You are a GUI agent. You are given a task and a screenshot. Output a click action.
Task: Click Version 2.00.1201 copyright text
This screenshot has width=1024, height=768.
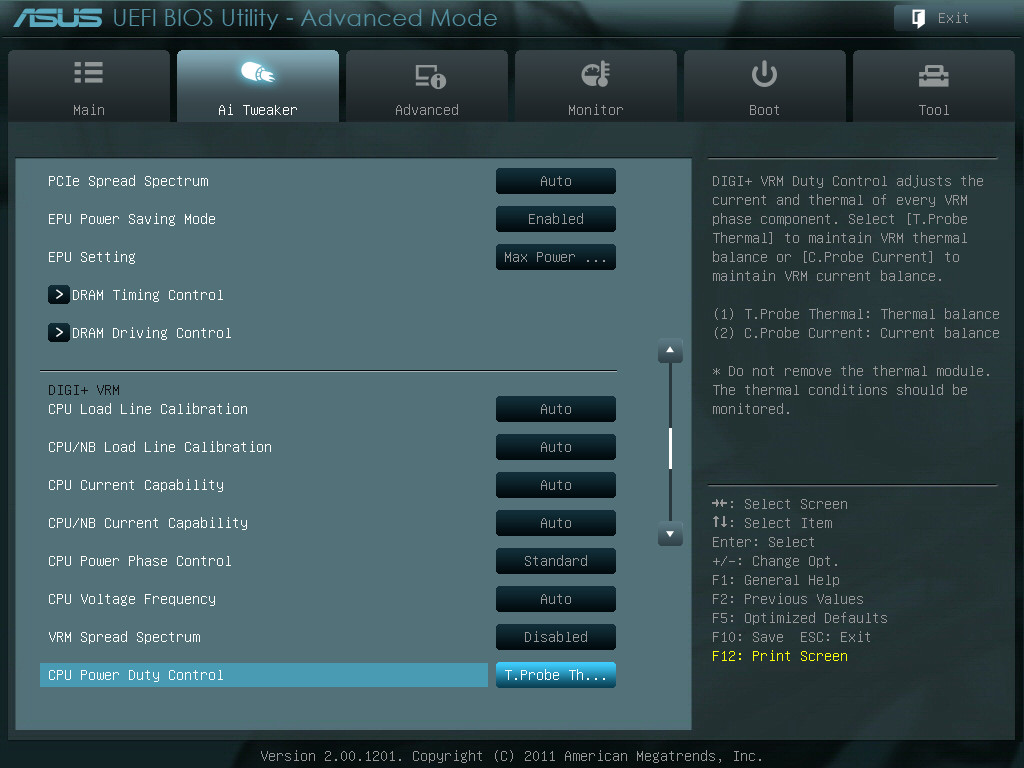(x=511, y=756)
